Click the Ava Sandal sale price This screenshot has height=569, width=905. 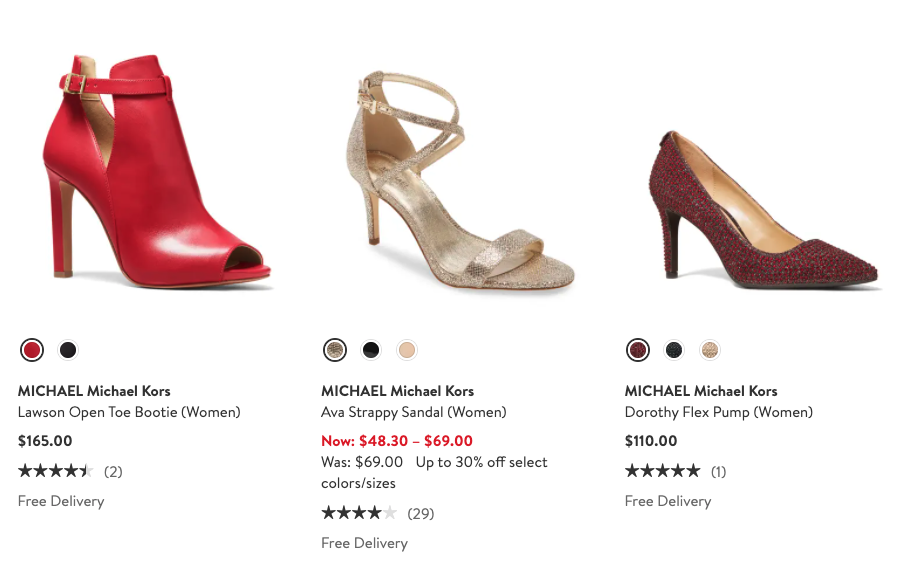[397, 441]
